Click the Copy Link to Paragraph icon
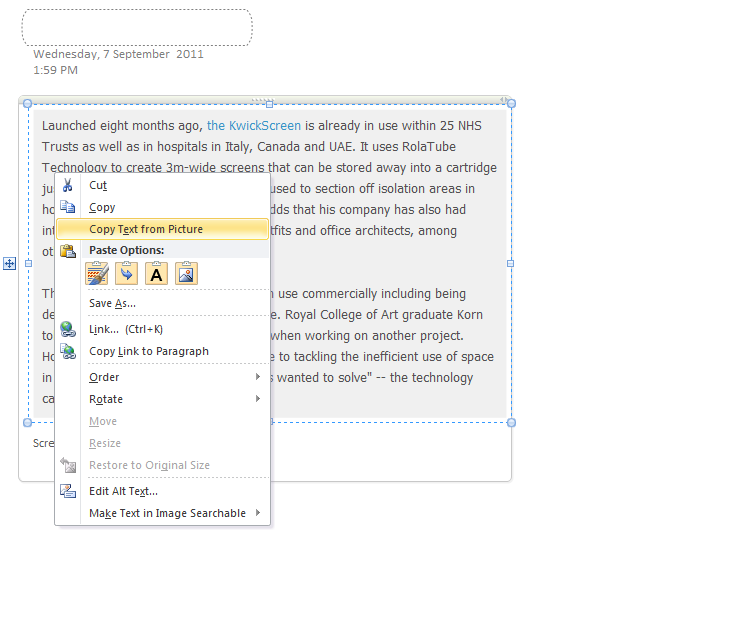Image resolution: width=752 pixels, height=641 pixels. point(68,351)
